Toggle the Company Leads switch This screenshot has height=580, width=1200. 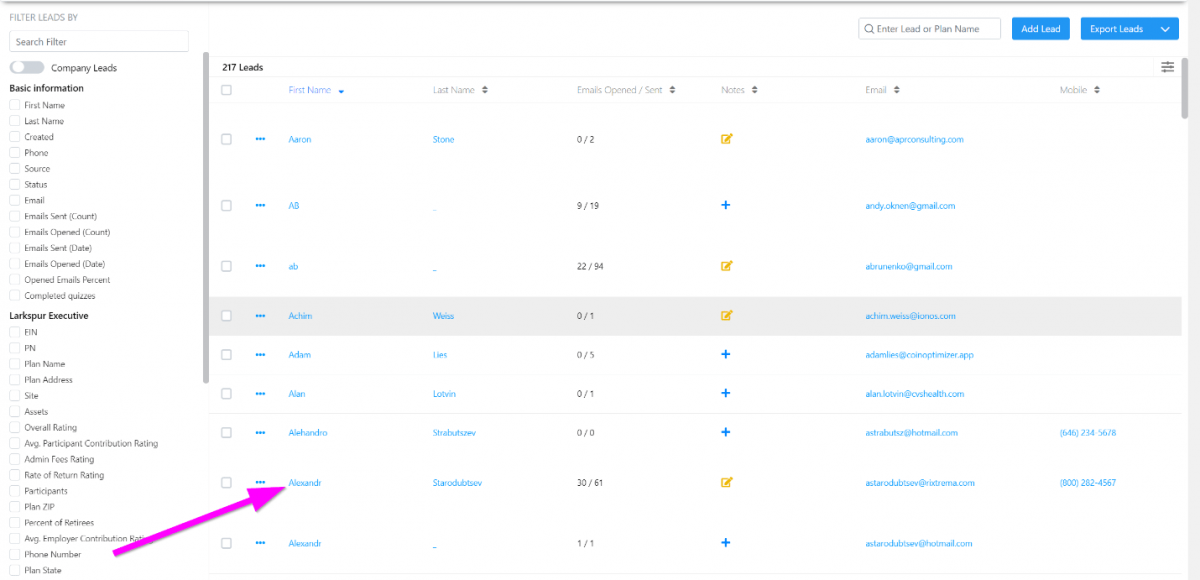tap(27, 68)
